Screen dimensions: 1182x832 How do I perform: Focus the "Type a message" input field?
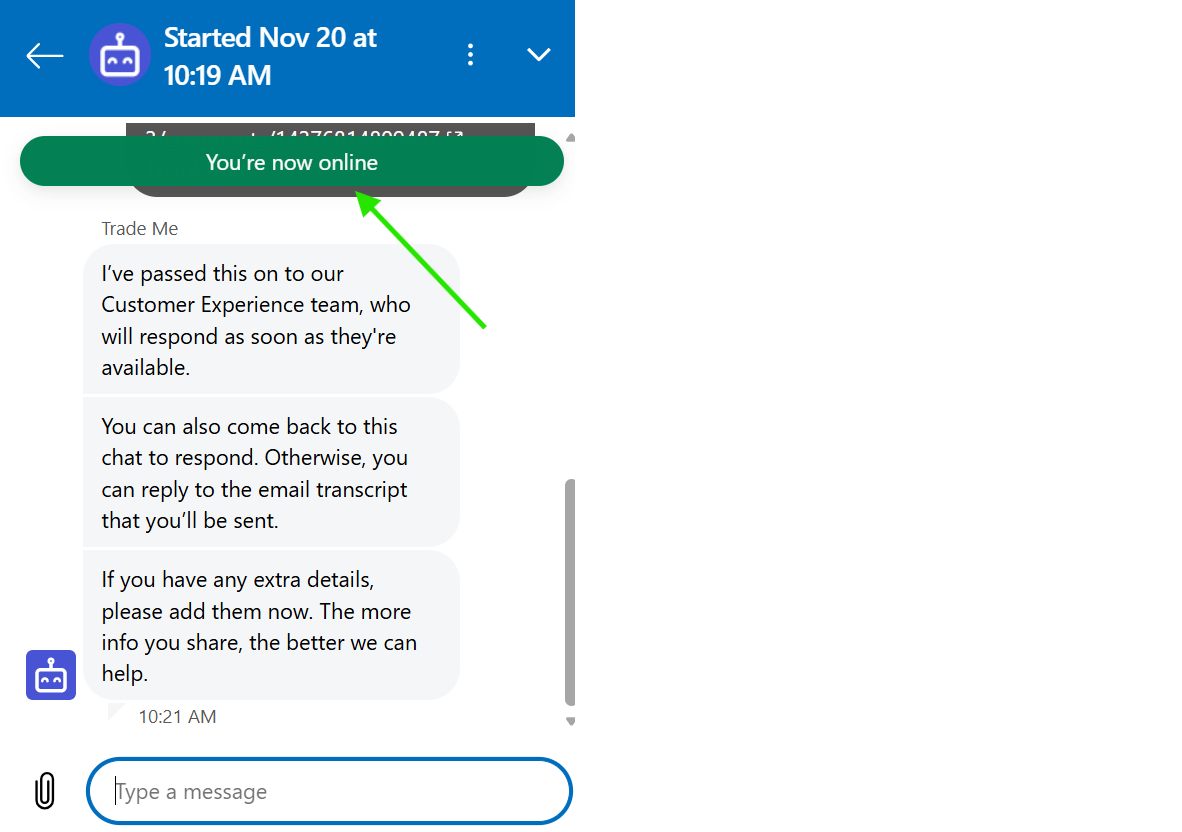click(330, 792)
